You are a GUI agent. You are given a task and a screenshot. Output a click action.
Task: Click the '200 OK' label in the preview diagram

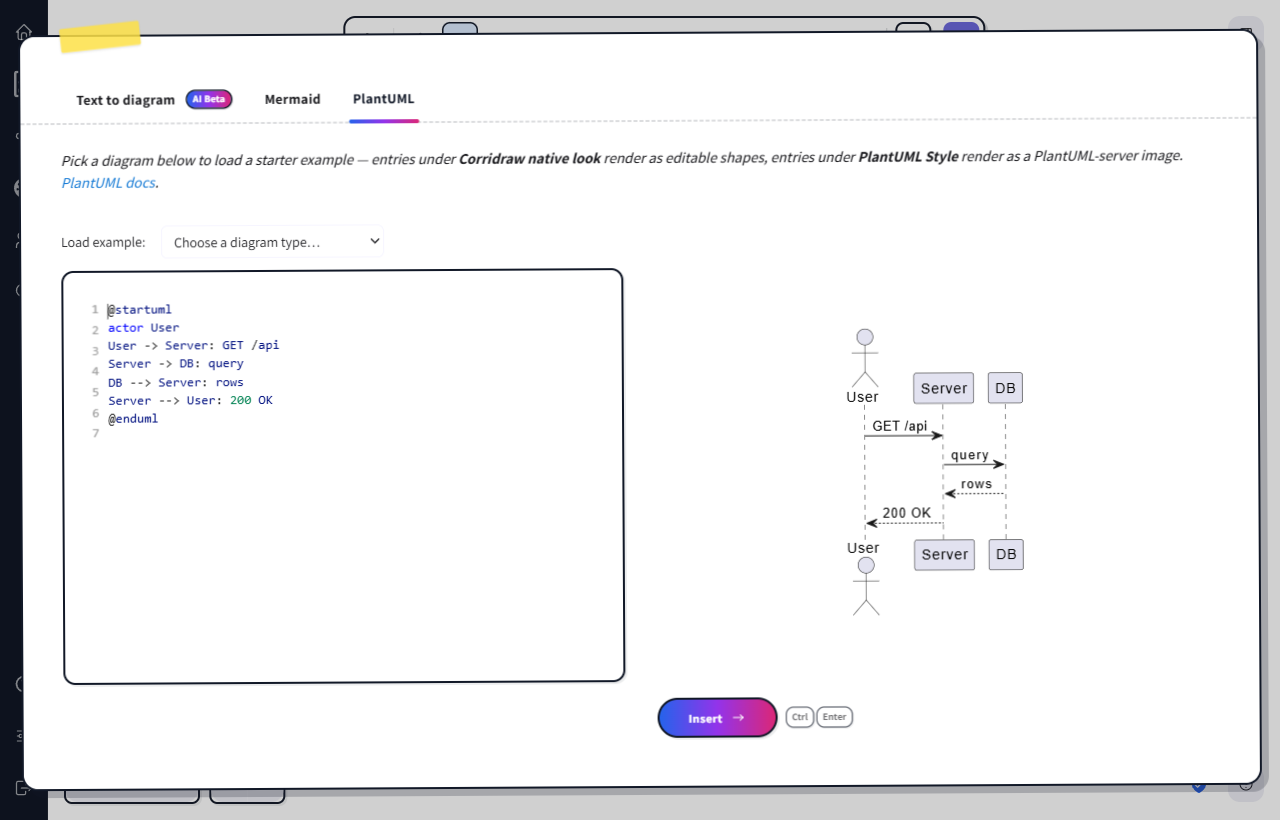906,513
